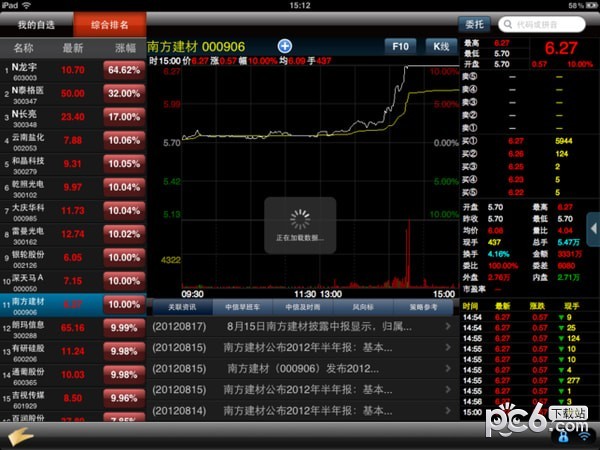Tap the golden back arrow icon
This screenshot has width=600, height=450.
point(20,436)
